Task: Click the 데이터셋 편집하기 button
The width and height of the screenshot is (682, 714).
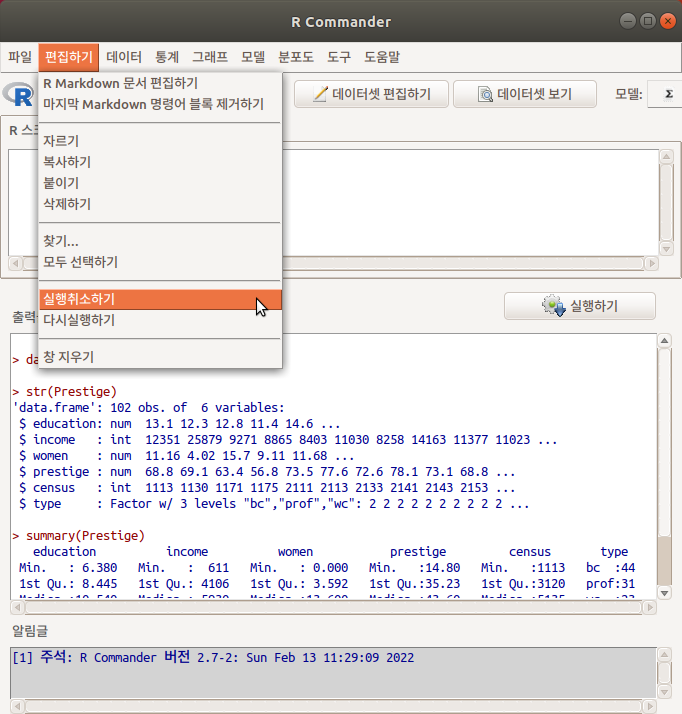Action: [x=372, y=94]
